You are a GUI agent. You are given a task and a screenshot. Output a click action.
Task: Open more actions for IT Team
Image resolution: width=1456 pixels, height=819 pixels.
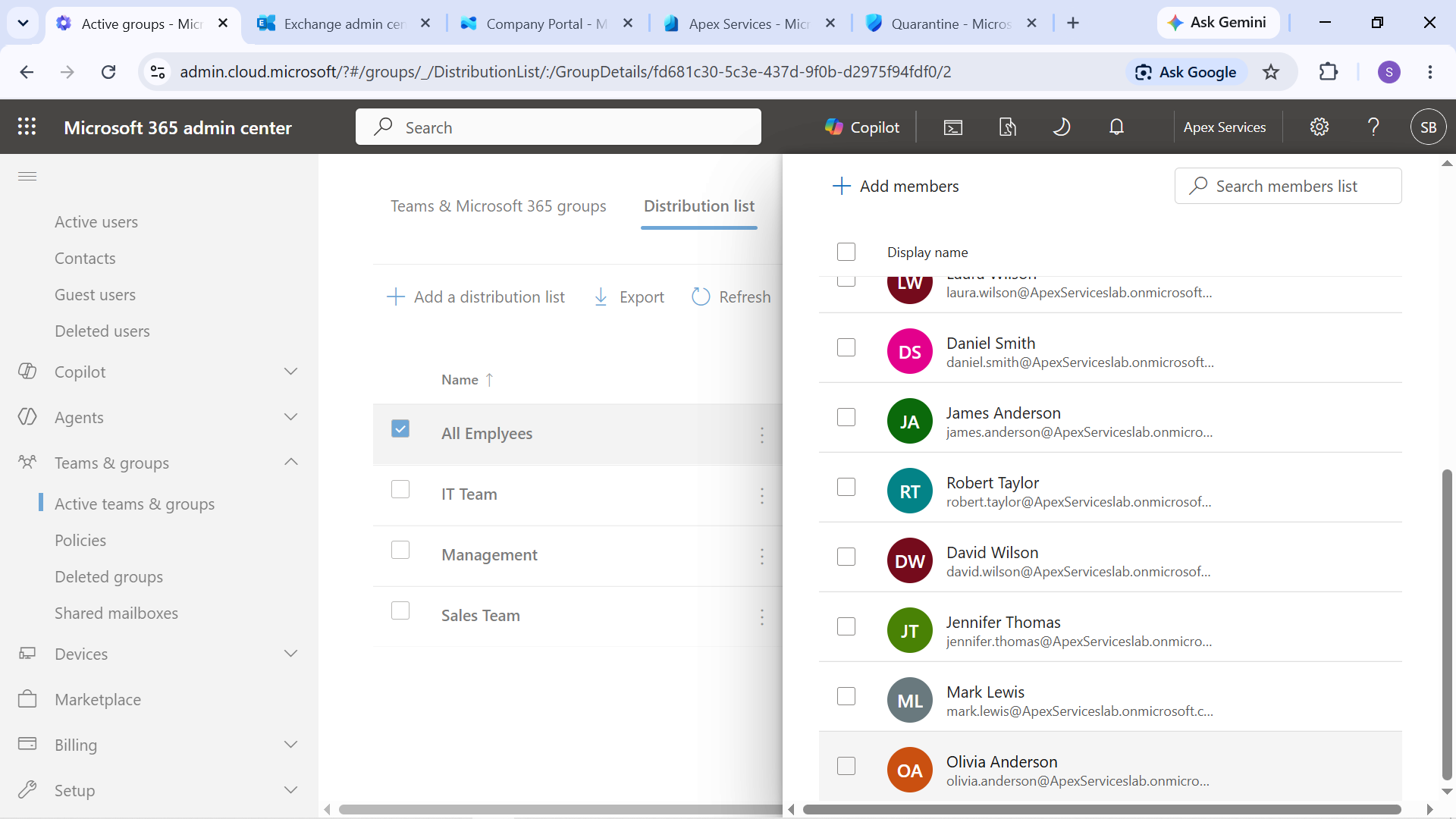tap(762, 495)
